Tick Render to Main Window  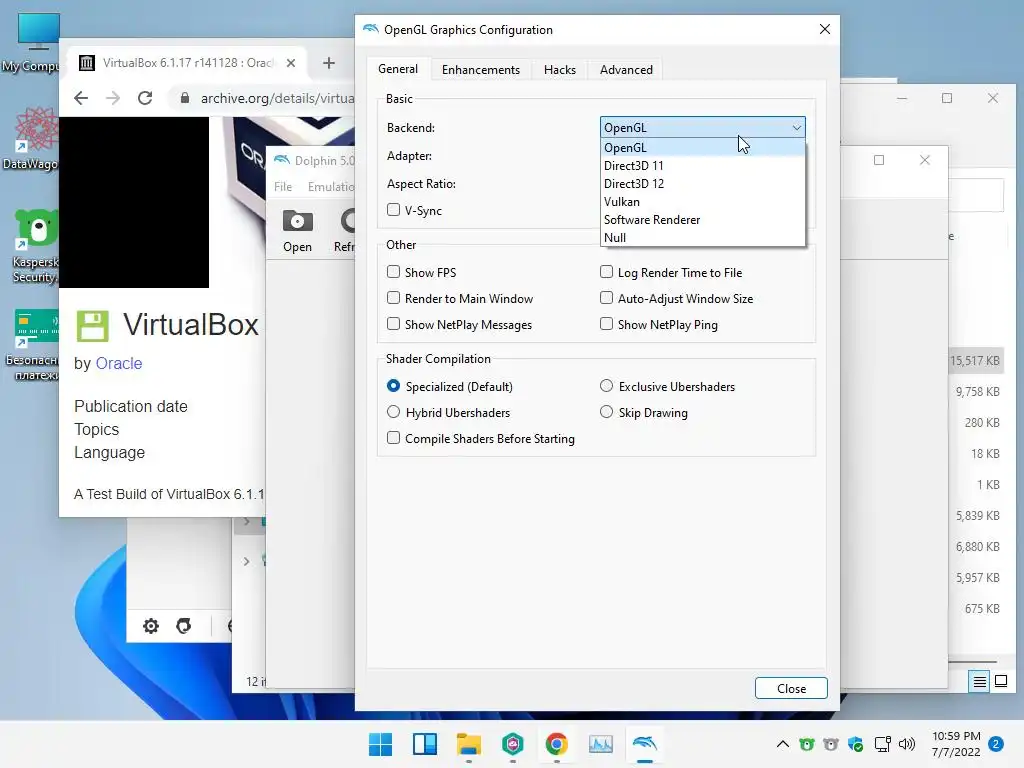[x=393, y=298]
